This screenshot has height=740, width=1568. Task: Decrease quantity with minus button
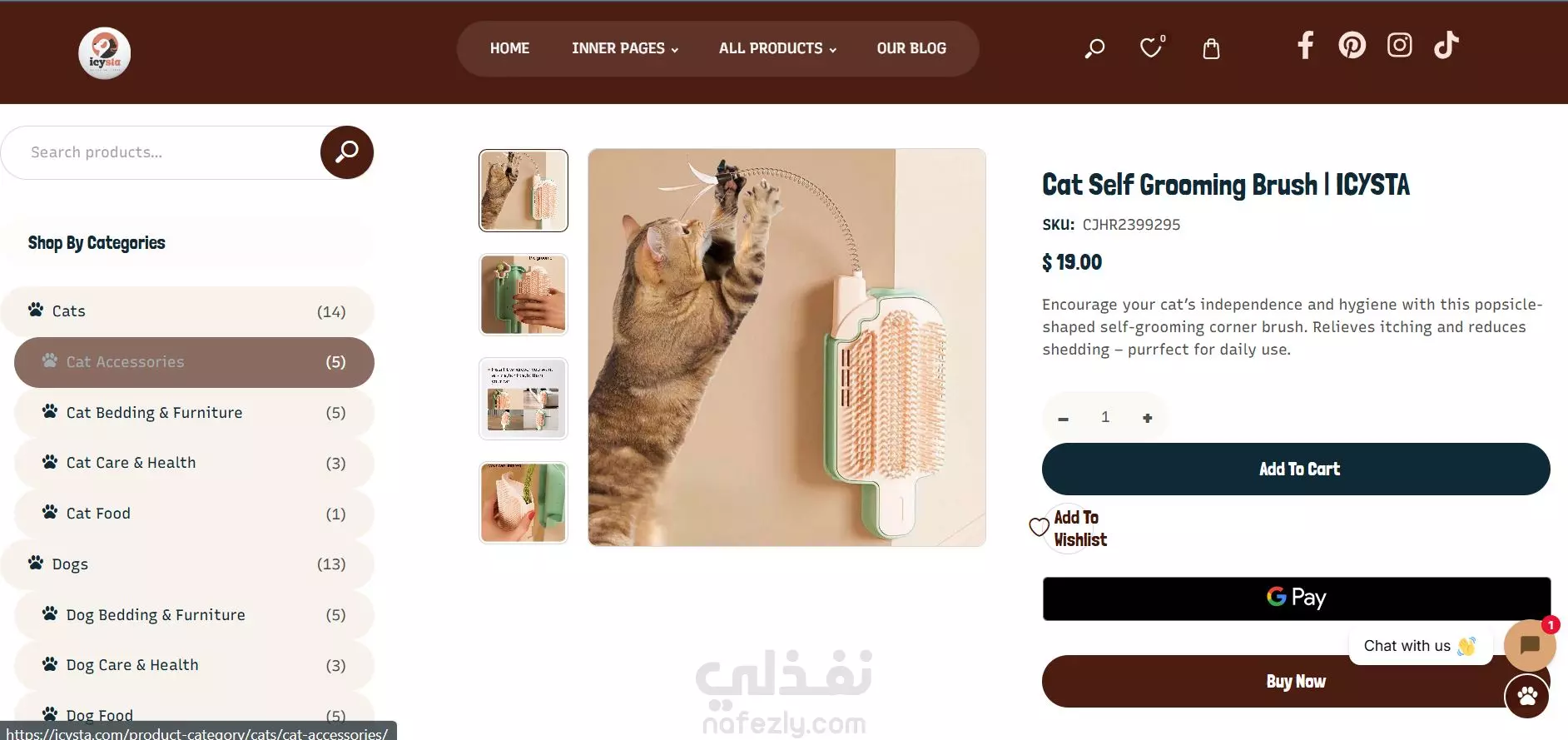(1063, 419)
